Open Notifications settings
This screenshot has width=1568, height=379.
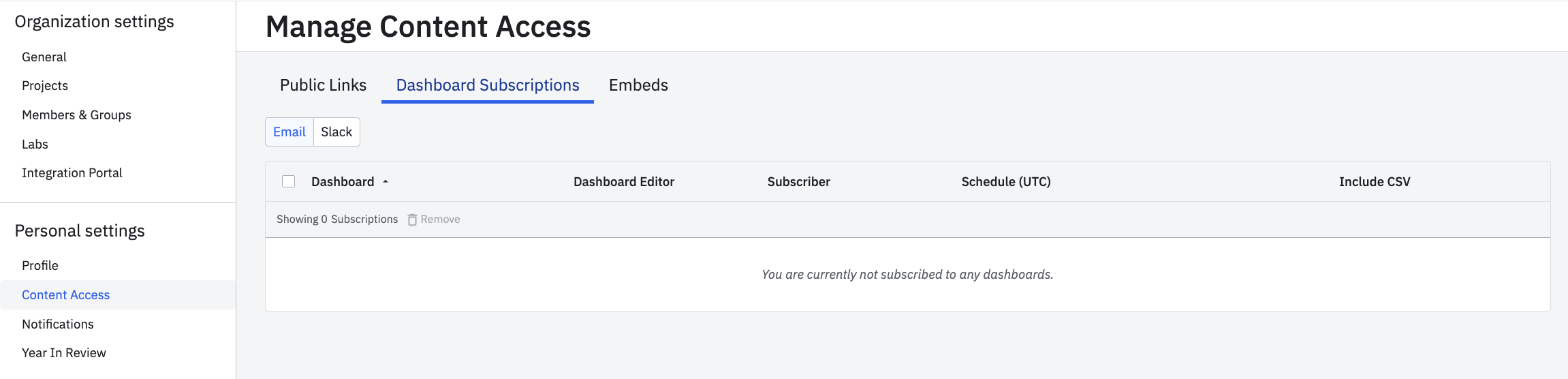58,324
